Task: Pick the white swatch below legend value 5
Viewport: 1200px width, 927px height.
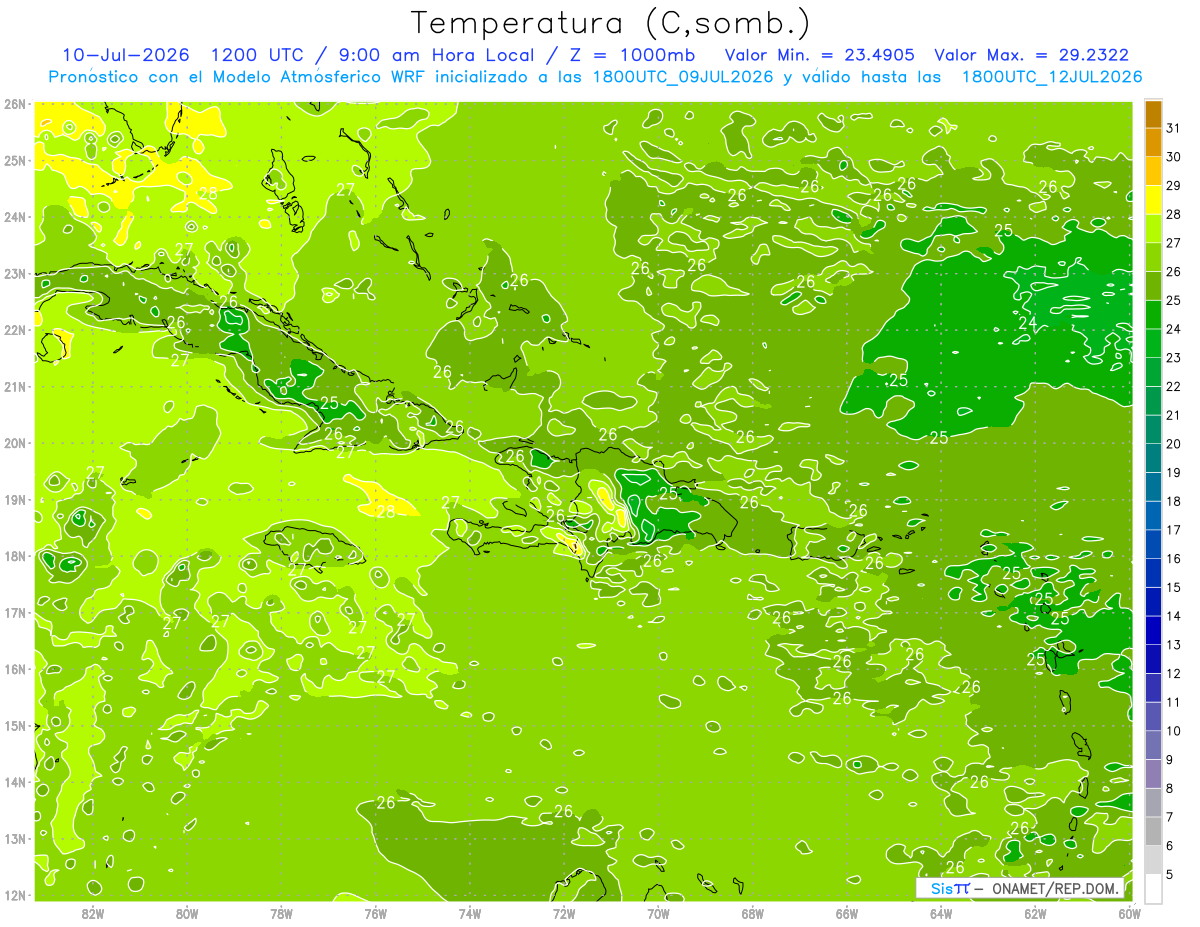Action: pos(1153,888)
